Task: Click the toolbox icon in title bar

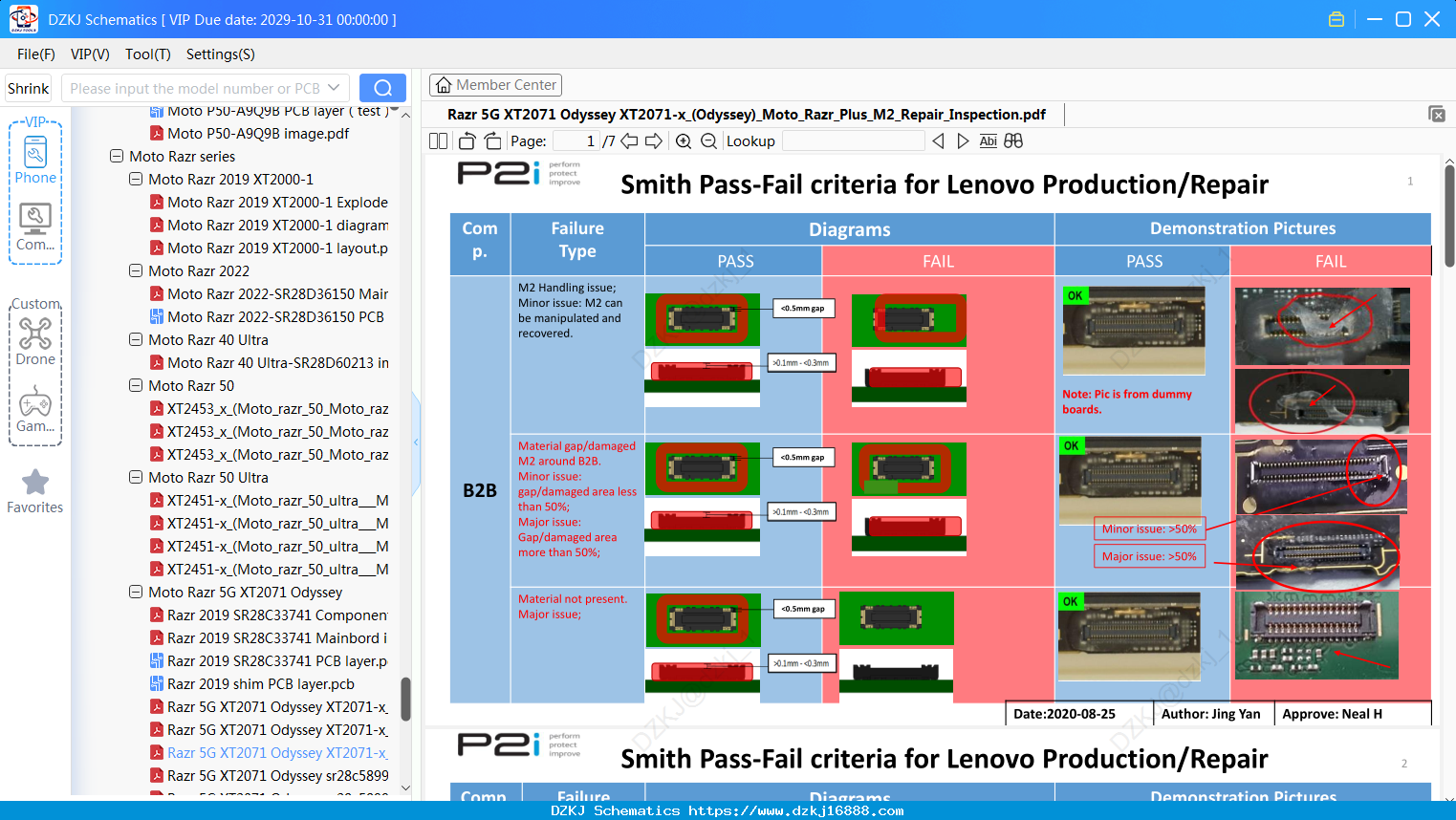Action: 1336,19
